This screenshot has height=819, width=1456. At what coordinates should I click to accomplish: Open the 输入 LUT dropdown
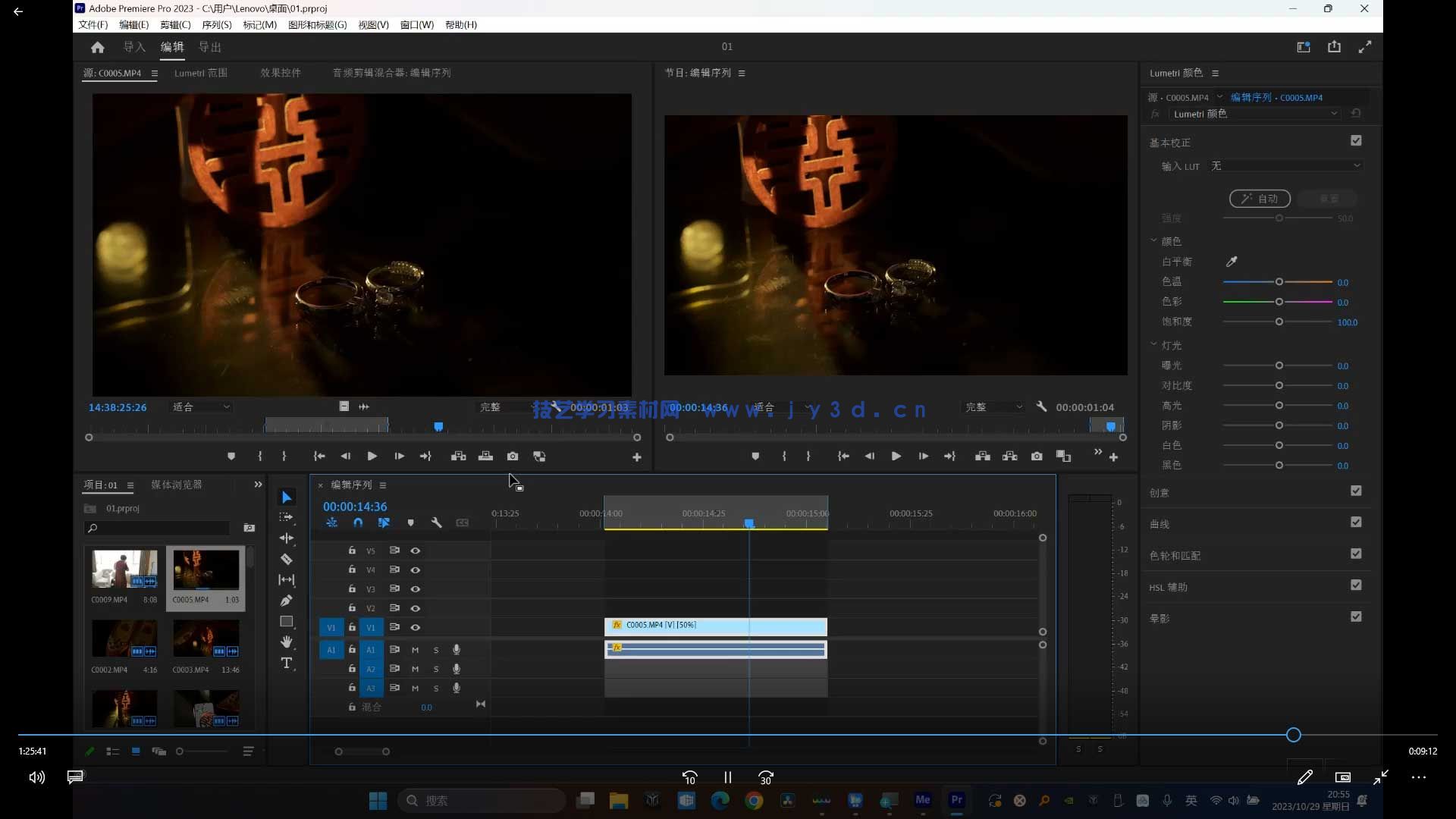click(x=1286, y=166)
